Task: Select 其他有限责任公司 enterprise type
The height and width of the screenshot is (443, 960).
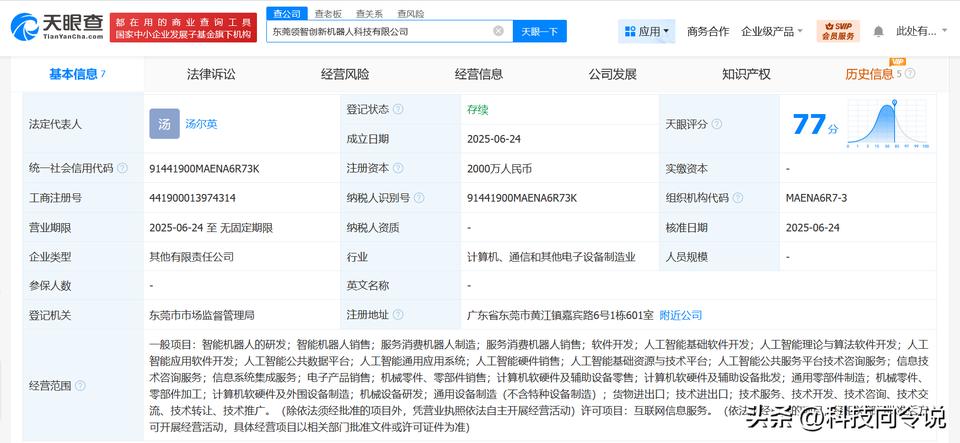Action: tap(192, 257)
